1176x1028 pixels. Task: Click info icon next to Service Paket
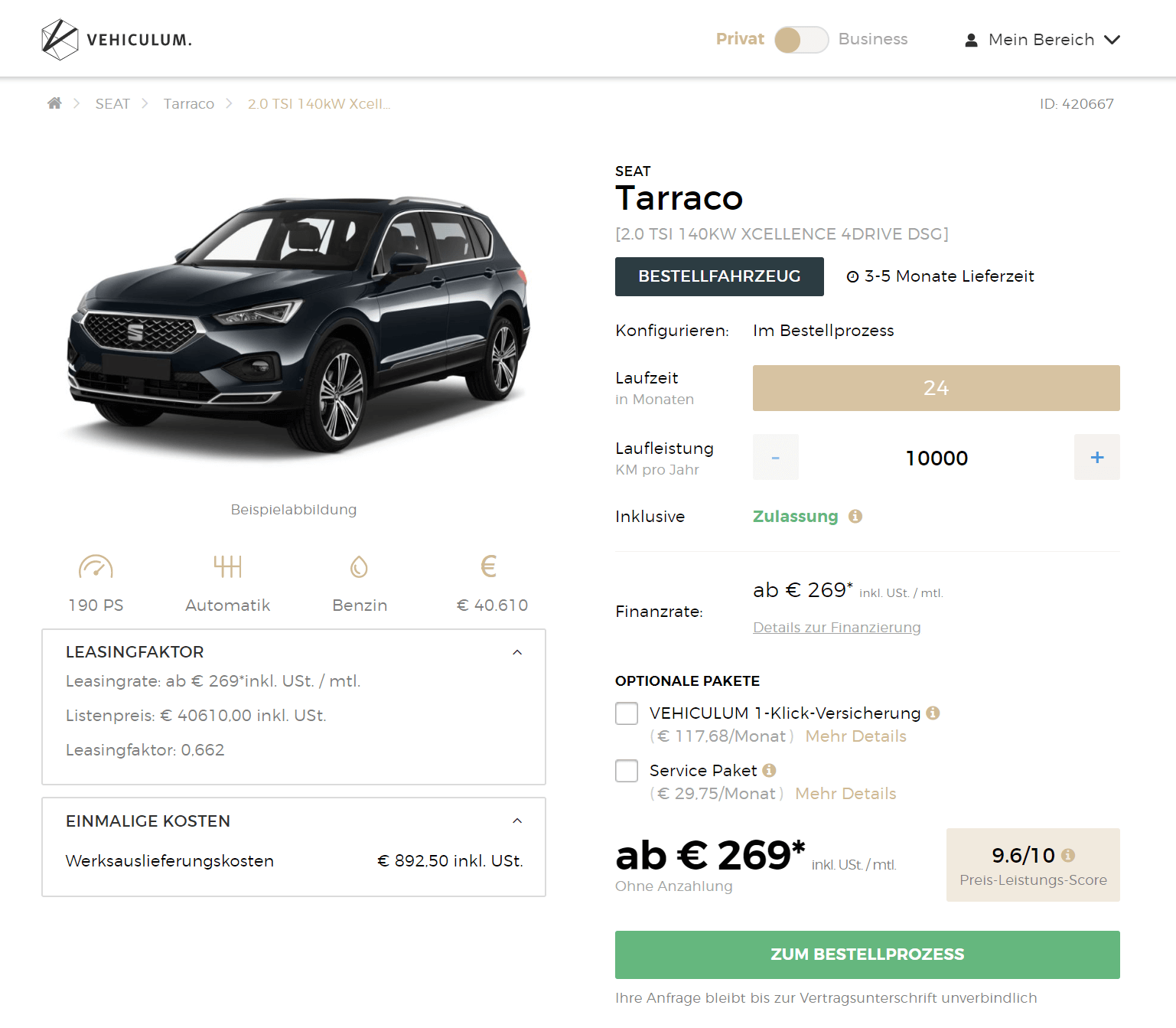(x=769, y=771)
